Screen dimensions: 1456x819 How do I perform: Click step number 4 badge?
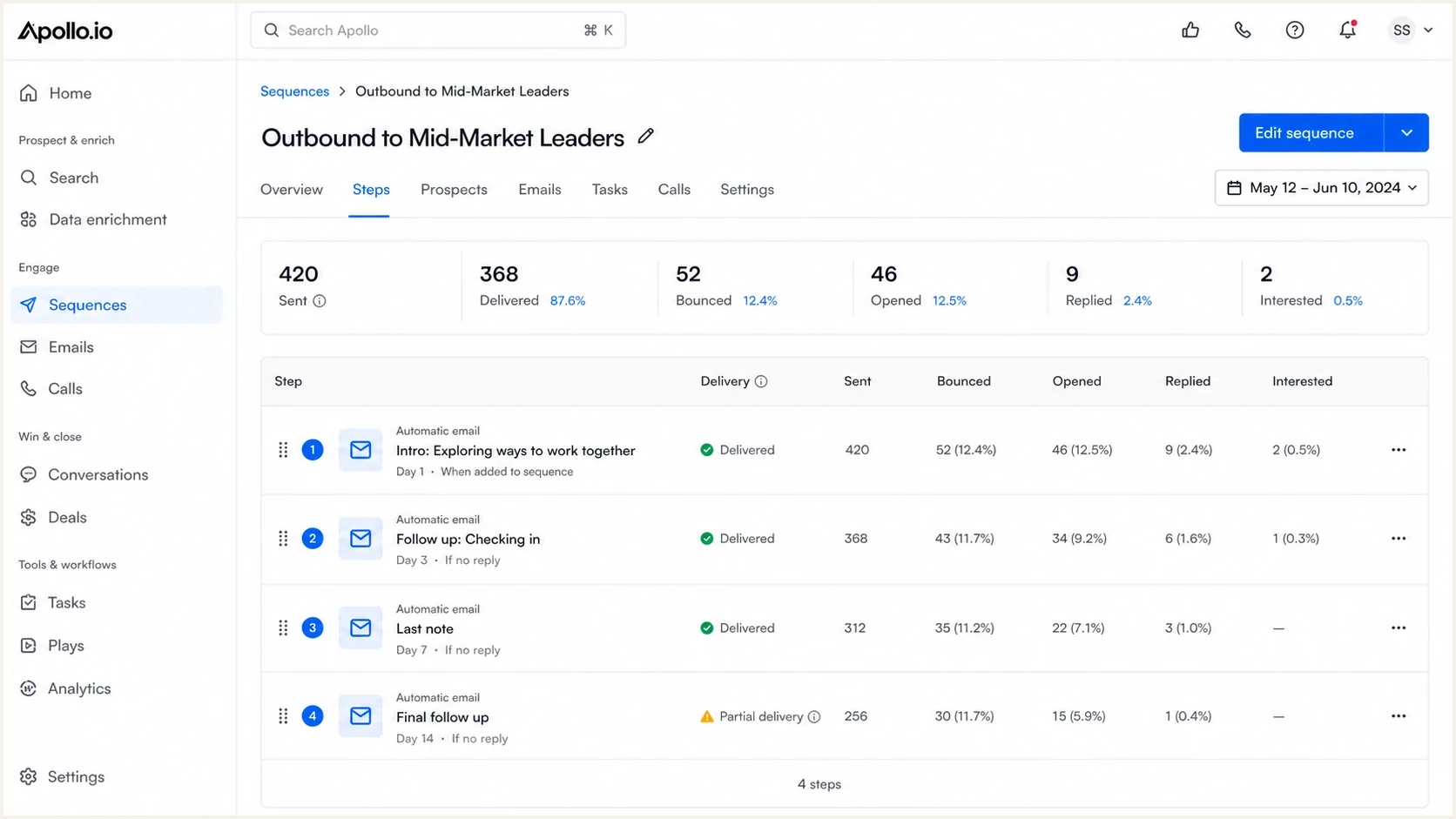click(x=313, y=716)
